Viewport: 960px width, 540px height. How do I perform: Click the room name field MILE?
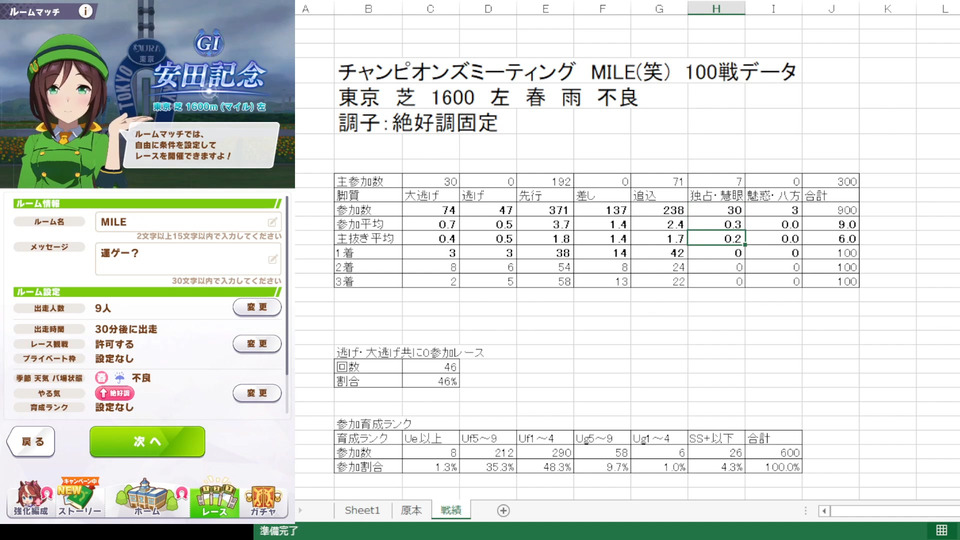coord(189,222)
